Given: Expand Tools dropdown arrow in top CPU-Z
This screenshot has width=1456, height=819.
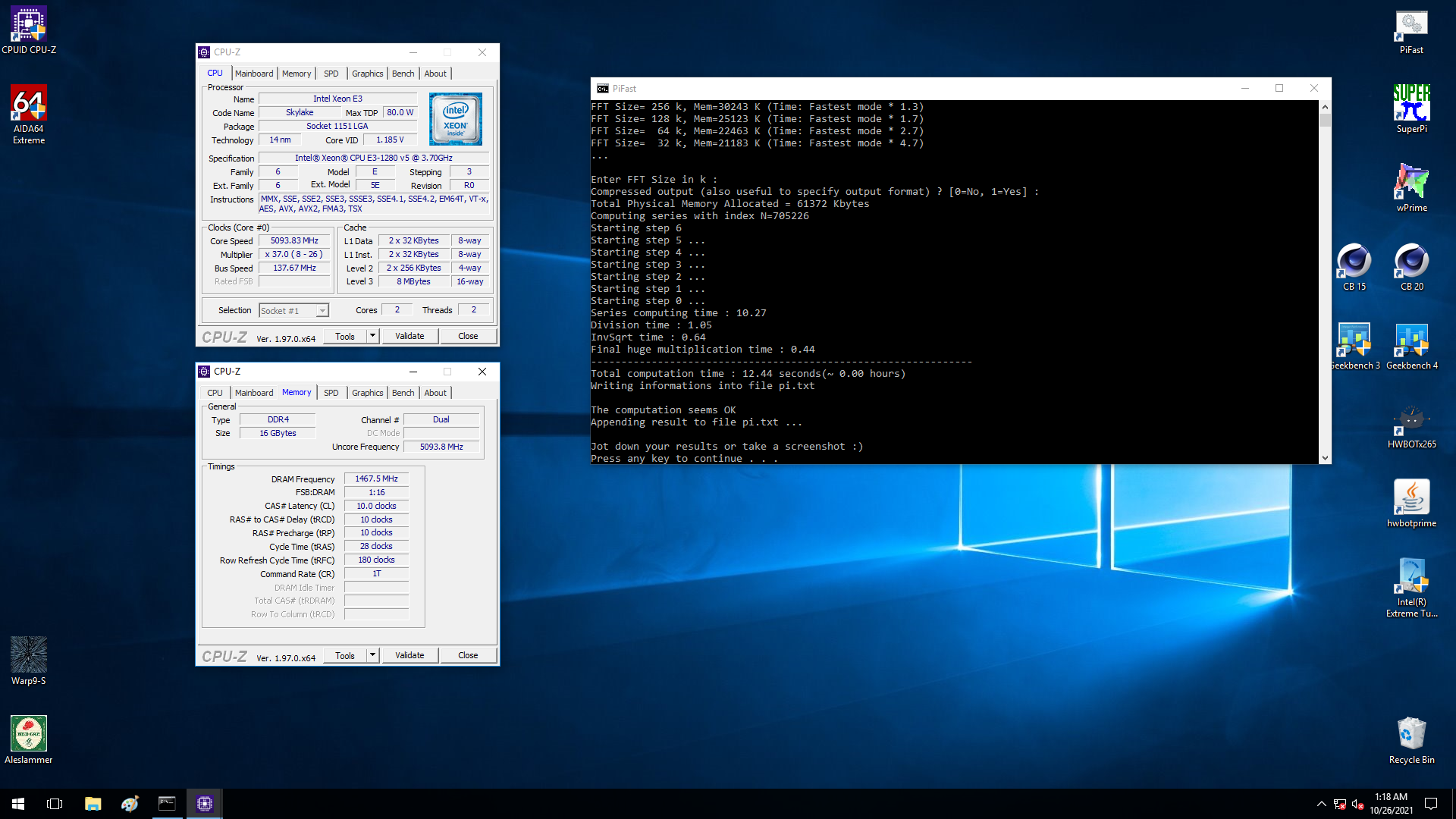Looking at the screenshot, I should tap(372, 336).
